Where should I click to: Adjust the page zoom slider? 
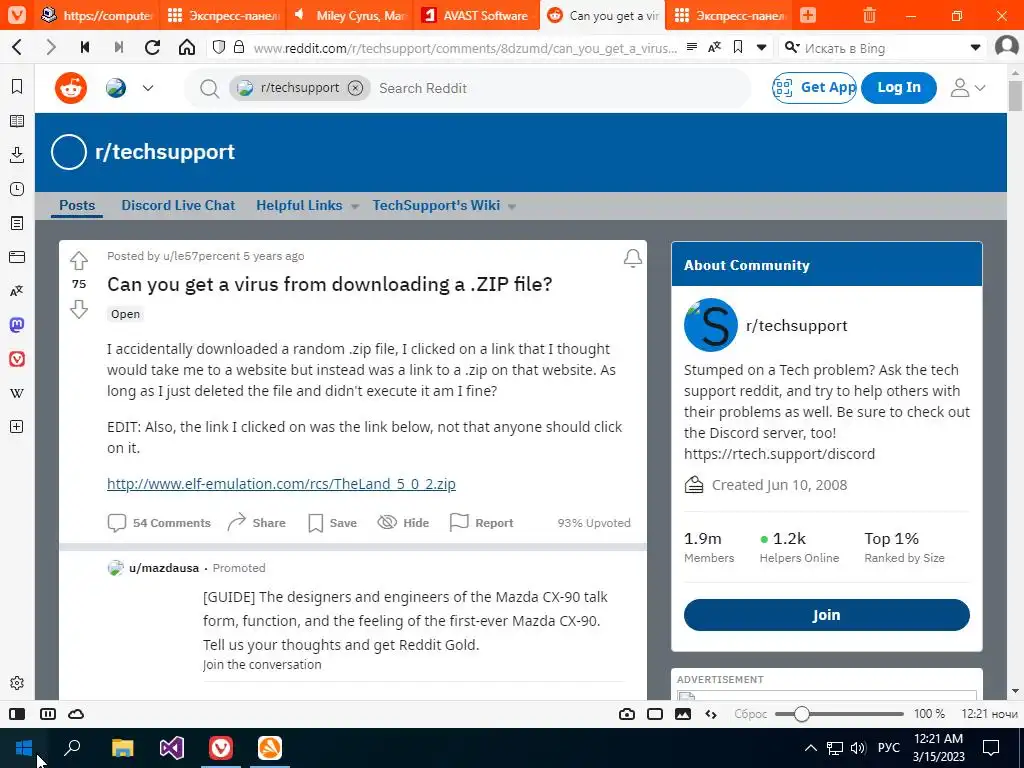click(839, 714)
